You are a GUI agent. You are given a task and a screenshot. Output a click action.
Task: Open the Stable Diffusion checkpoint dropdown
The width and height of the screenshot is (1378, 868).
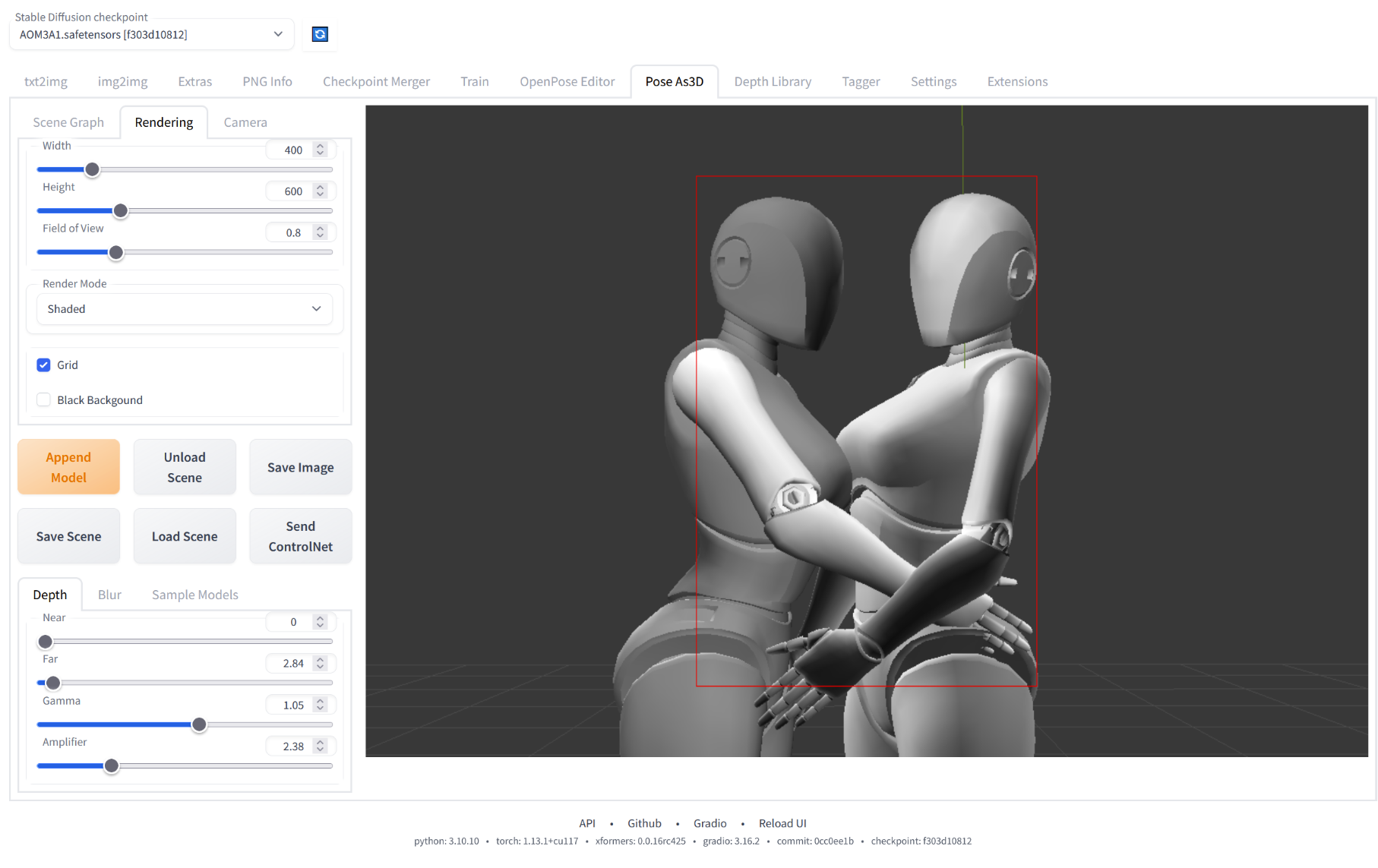coord(151,34)
